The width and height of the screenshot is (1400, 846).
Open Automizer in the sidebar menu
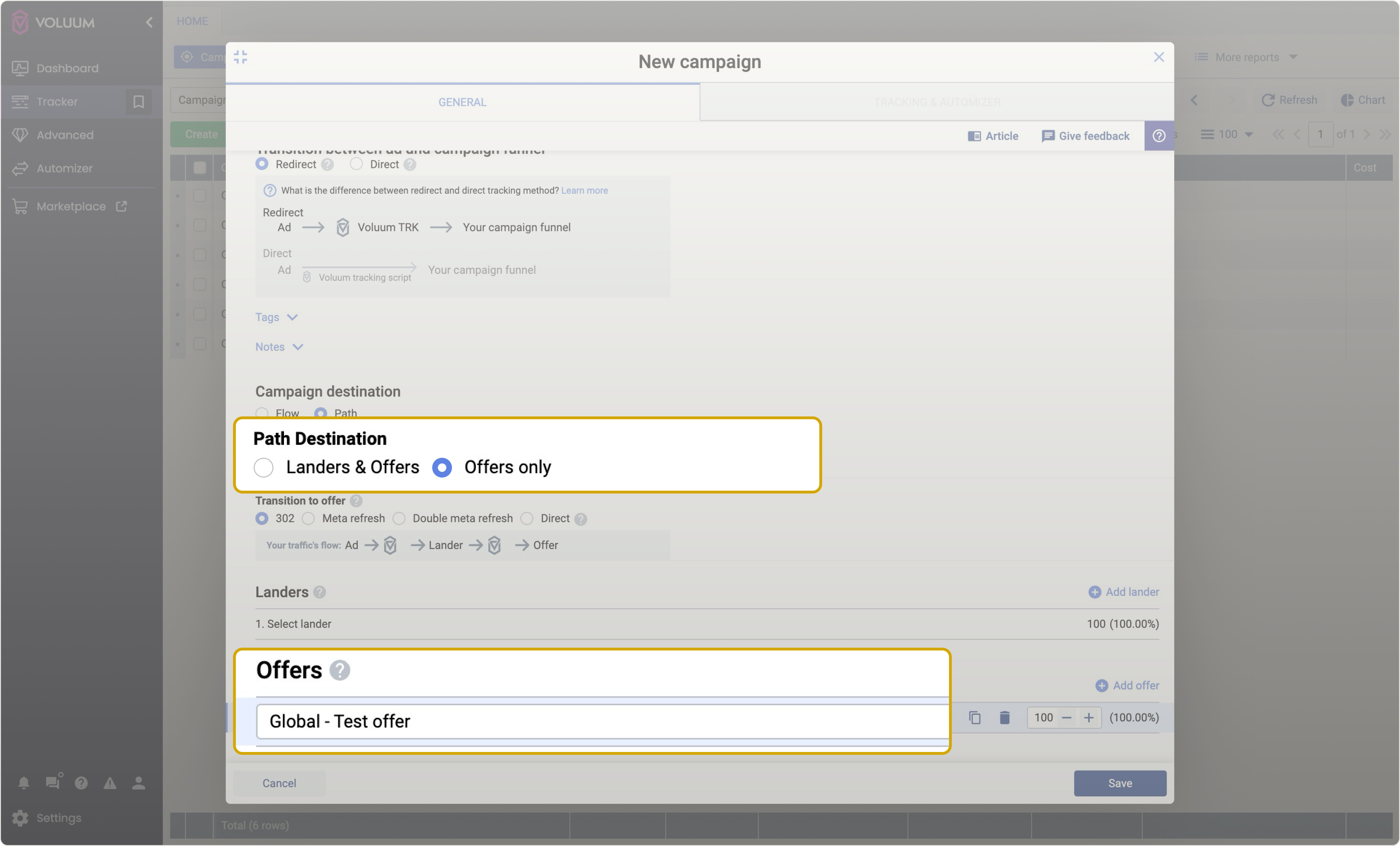coord(64,168)
